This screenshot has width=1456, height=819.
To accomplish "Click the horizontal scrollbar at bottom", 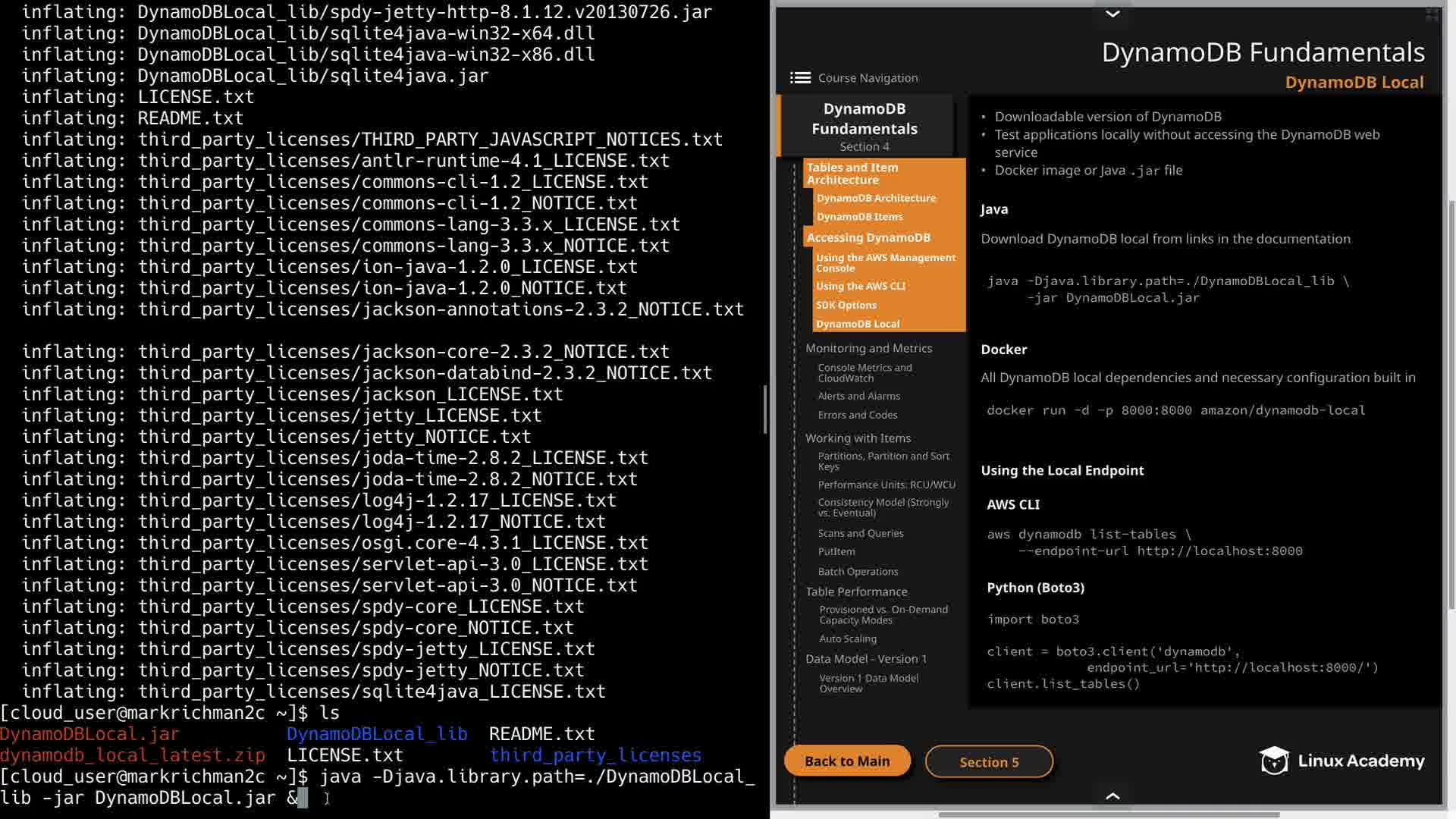I will [x=1109, y=814].
